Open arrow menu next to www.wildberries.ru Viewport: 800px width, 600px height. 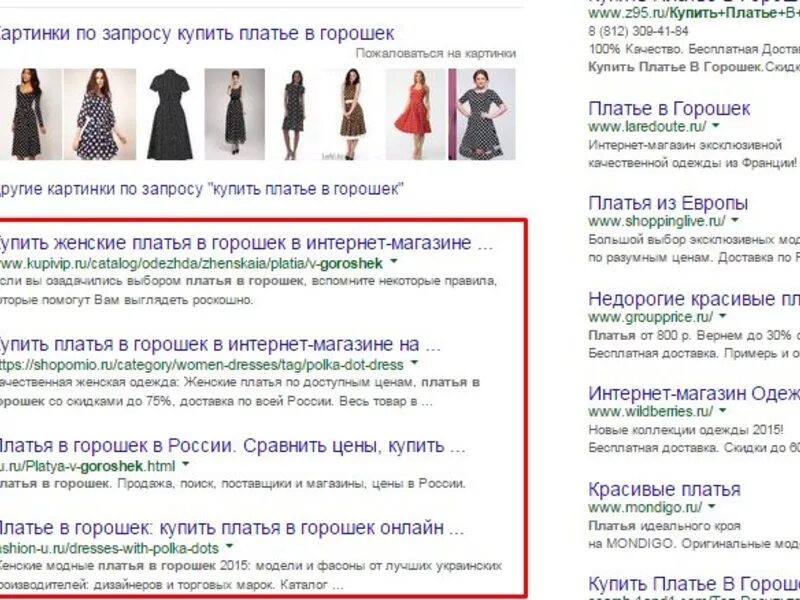tap(723, 410)
